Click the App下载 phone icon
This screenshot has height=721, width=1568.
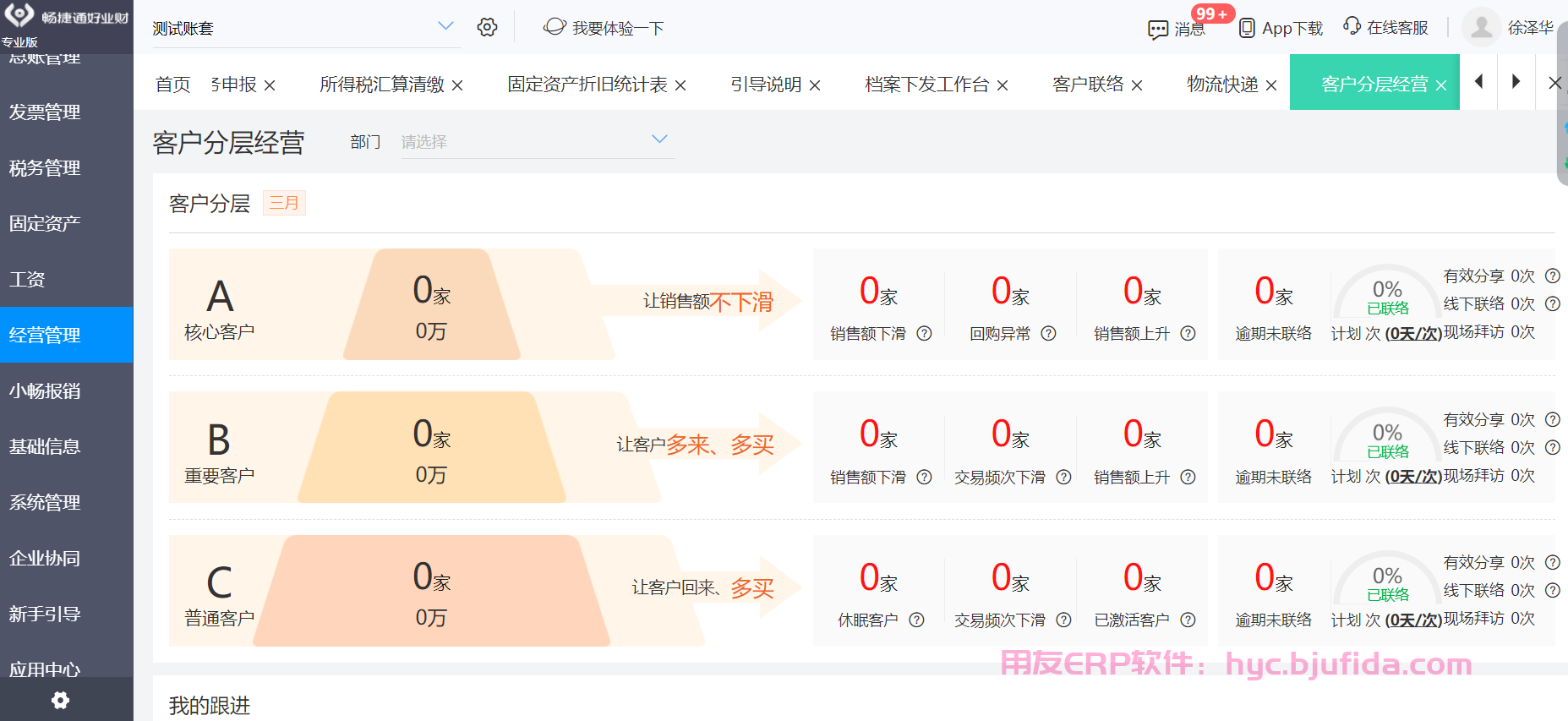pos(1247,28)
